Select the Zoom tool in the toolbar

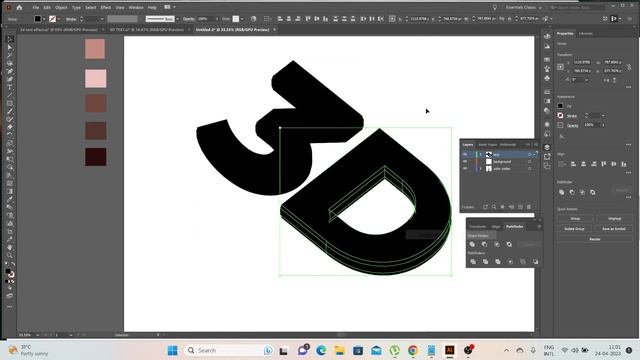coord(10,256)
